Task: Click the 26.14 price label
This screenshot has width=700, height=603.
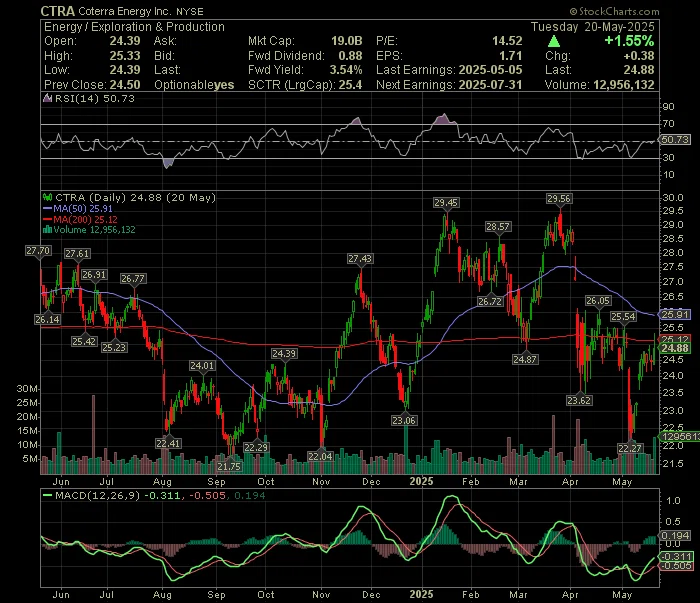Action: click(x=47, y=320)
